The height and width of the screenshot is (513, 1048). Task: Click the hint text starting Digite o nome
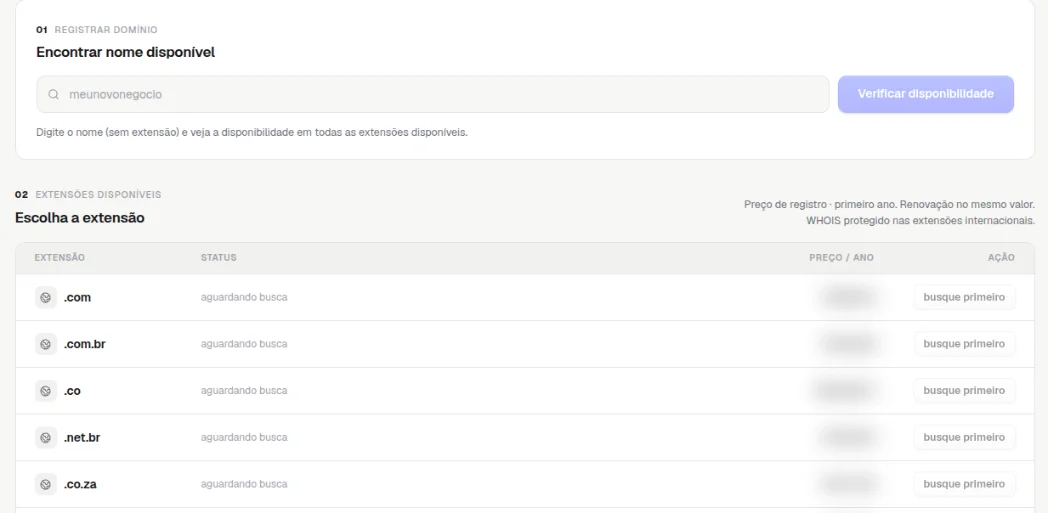click(x=252, y=132)
